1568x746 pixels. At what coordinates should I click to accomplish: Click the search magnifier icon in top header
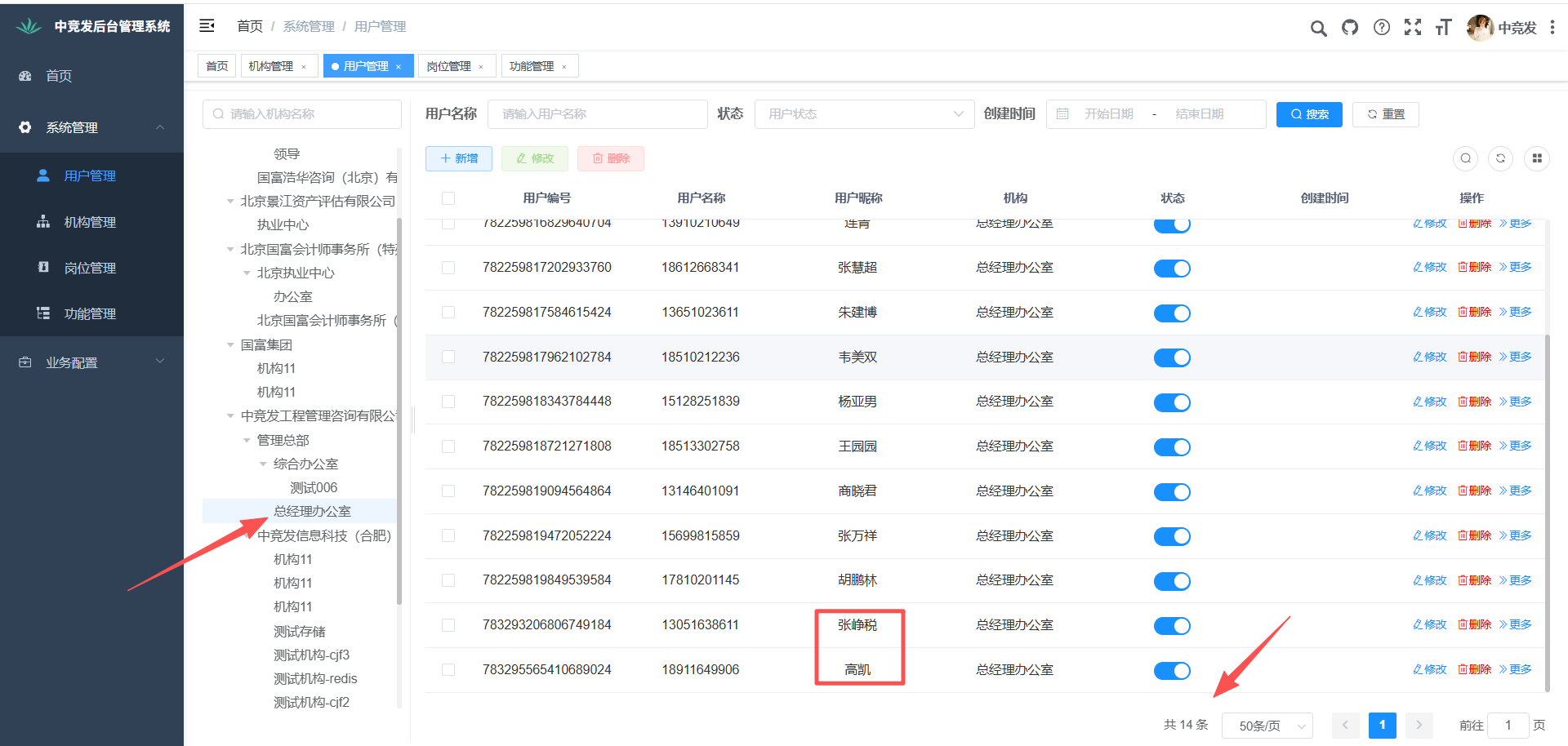point(1318,29)
